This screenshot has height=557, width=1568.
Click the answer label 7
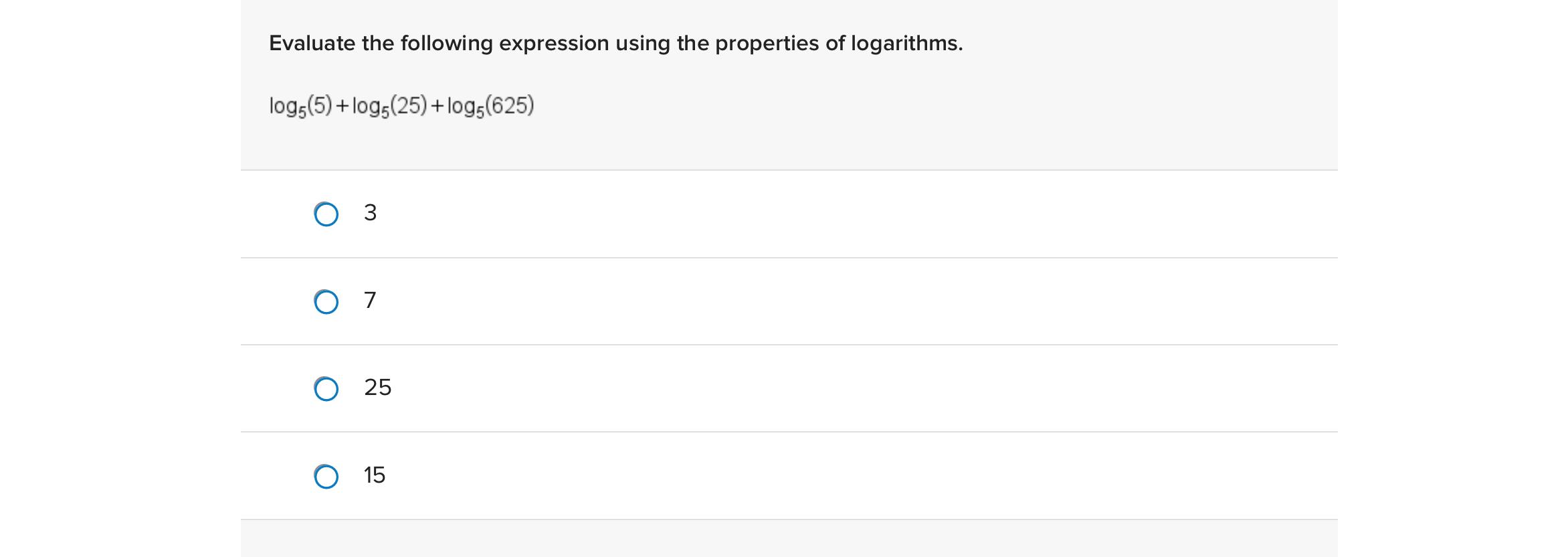tap(370, 300)
